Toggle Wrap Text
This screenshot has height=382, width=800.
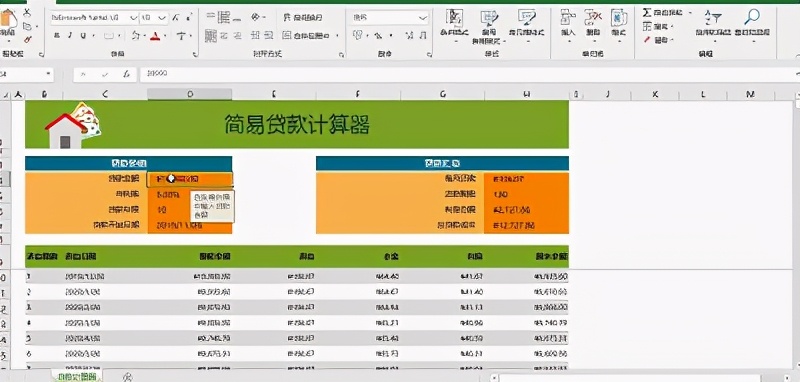coord(304,18)
